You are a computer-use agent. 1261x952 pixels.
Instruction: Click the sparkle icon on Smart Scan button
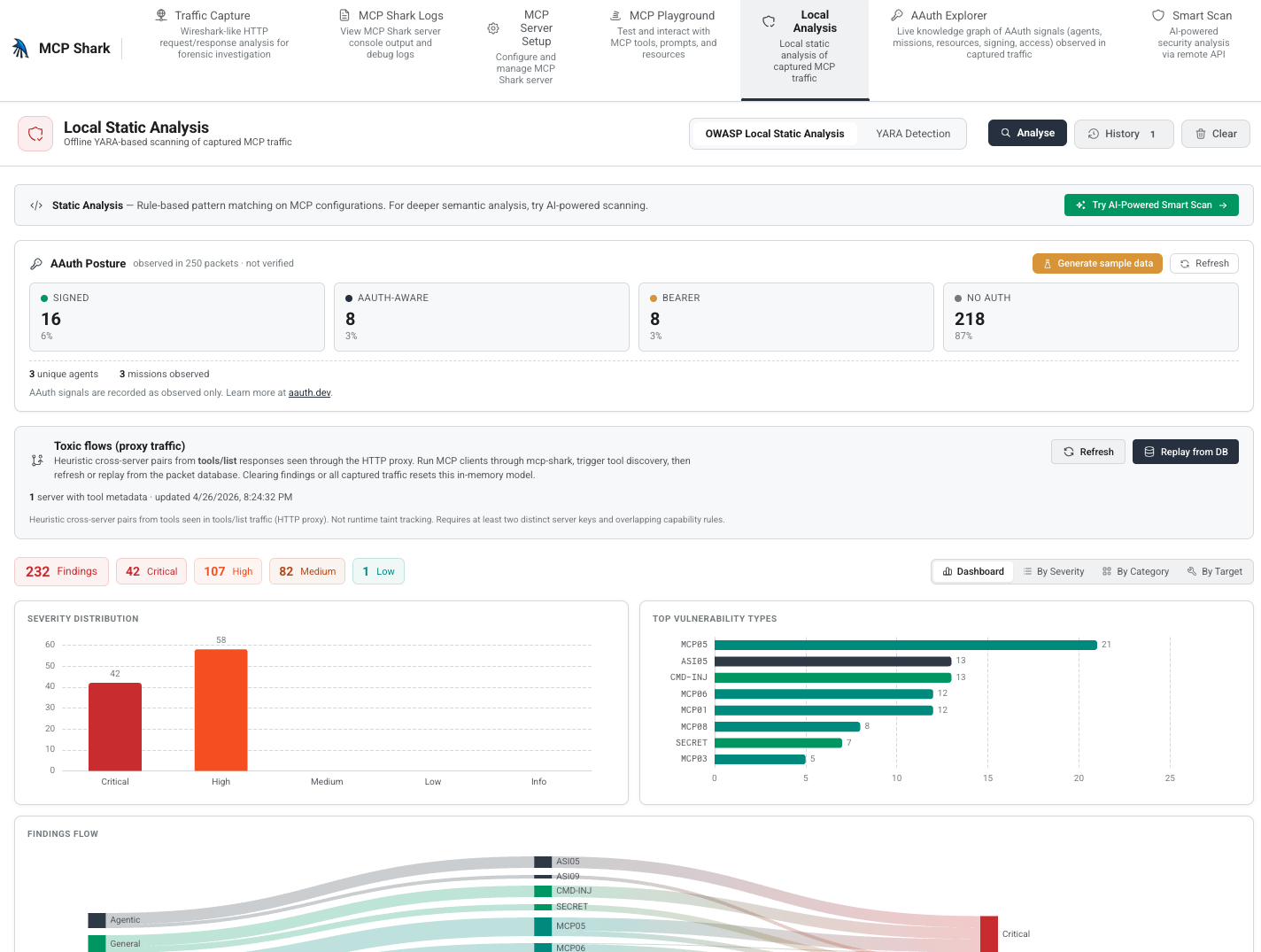coord(1081,205)
